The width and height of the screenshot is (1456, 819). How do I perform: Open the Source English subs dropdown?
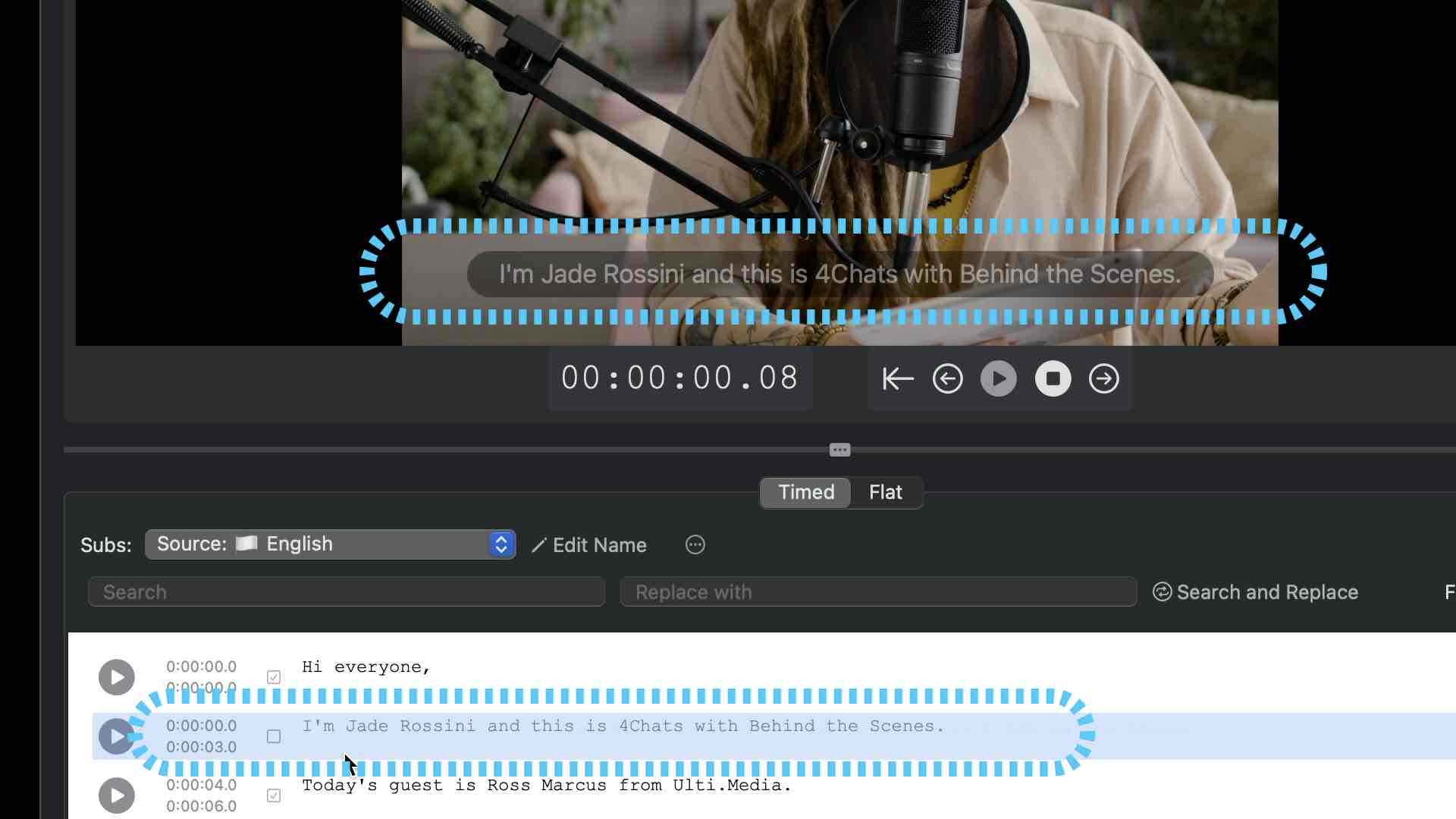331,544
